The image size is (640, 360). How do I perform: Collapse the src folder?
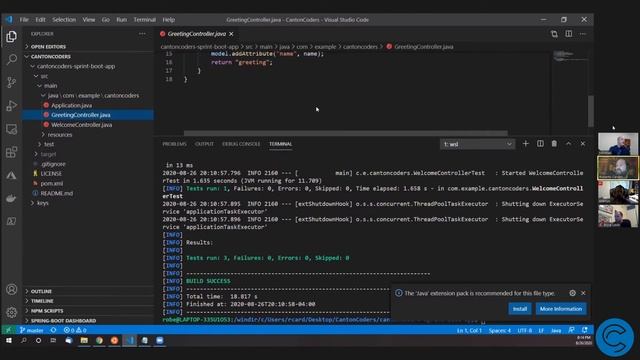coord(88,76)
